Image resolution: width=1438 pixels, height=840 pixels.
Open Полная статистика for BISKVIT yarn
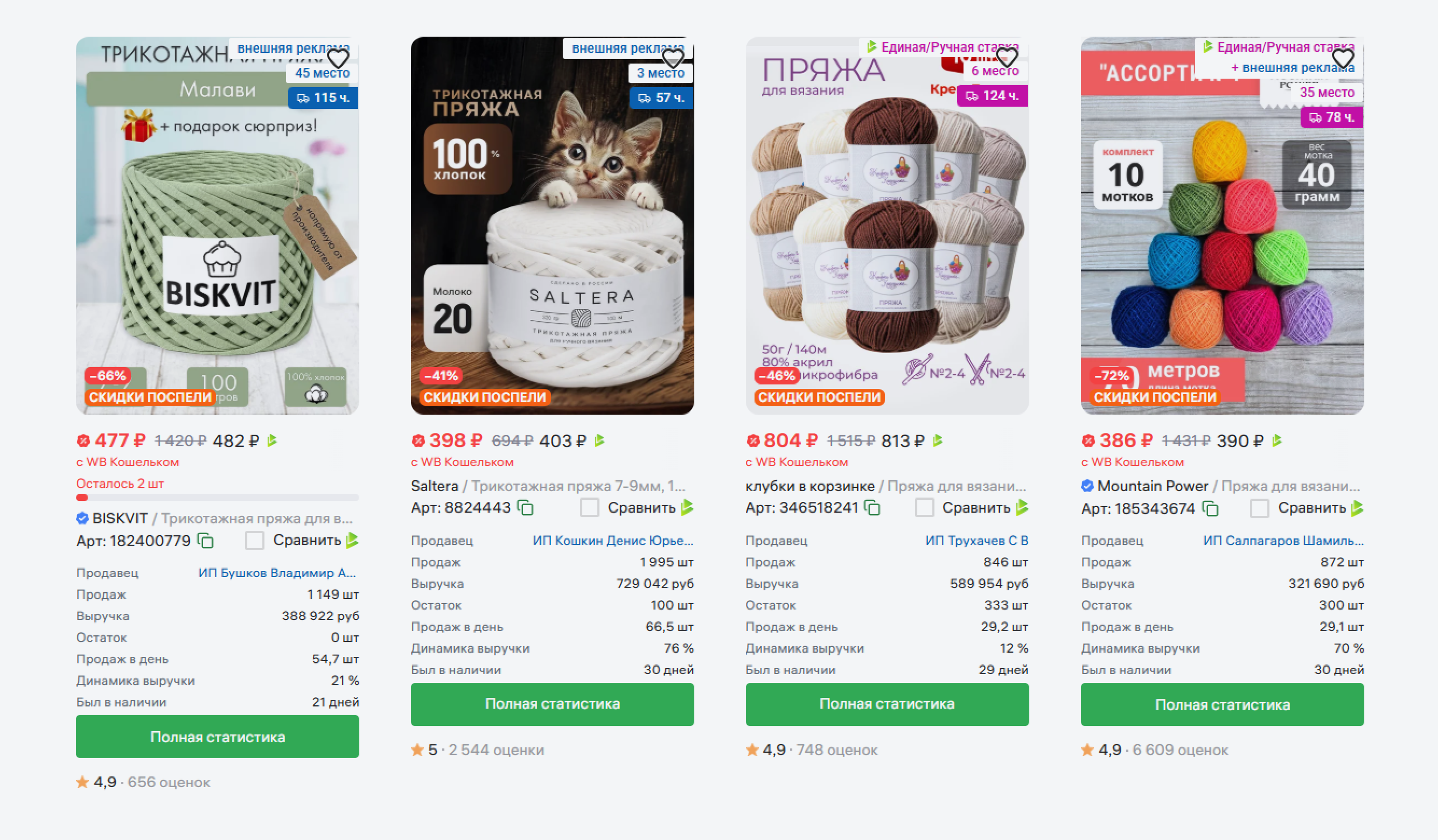(218, 737)
